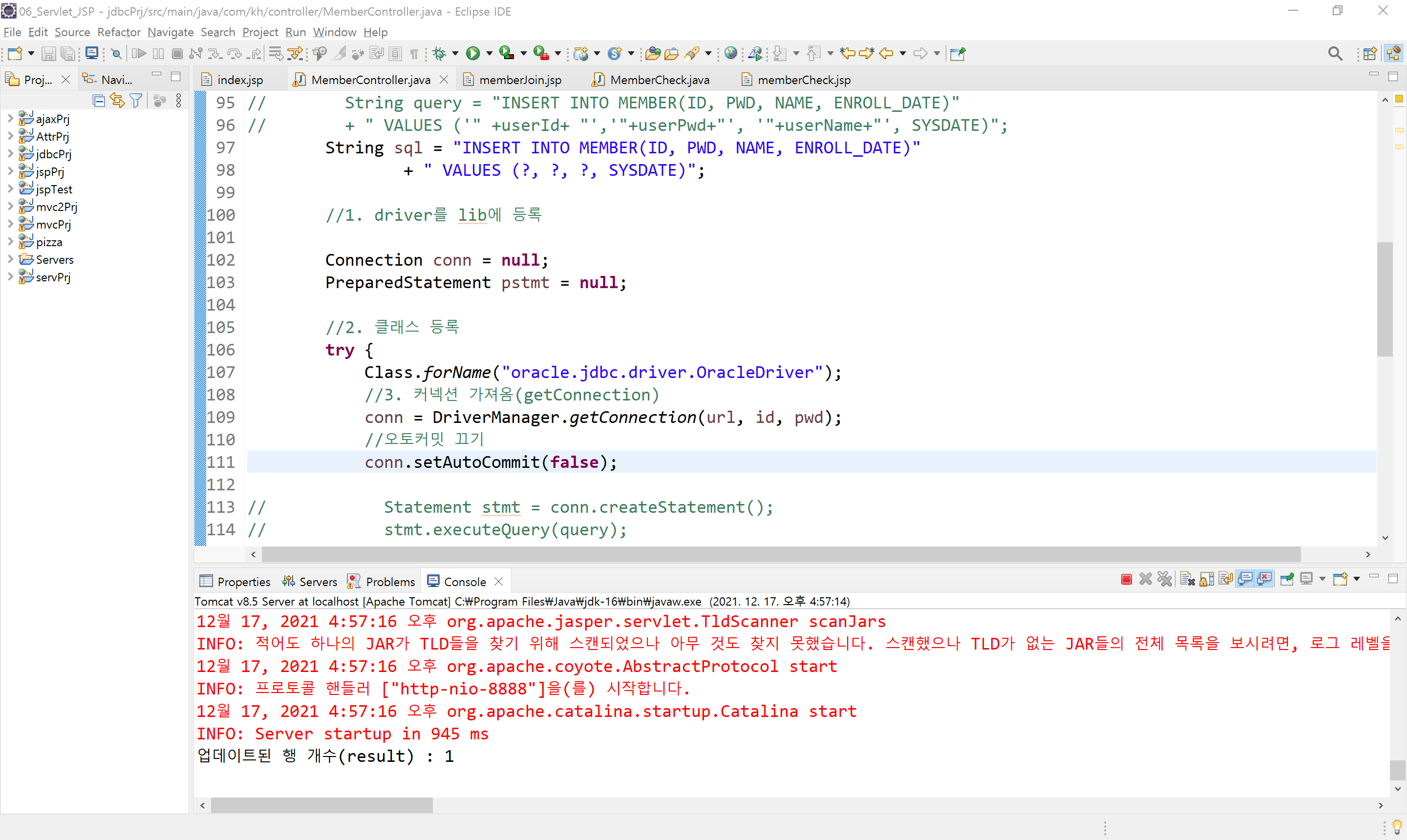Image resolution: width=1407 pixels, height=840 pixels.
Task: Switch to the Navigator view tab
Action: pos(107,80)
